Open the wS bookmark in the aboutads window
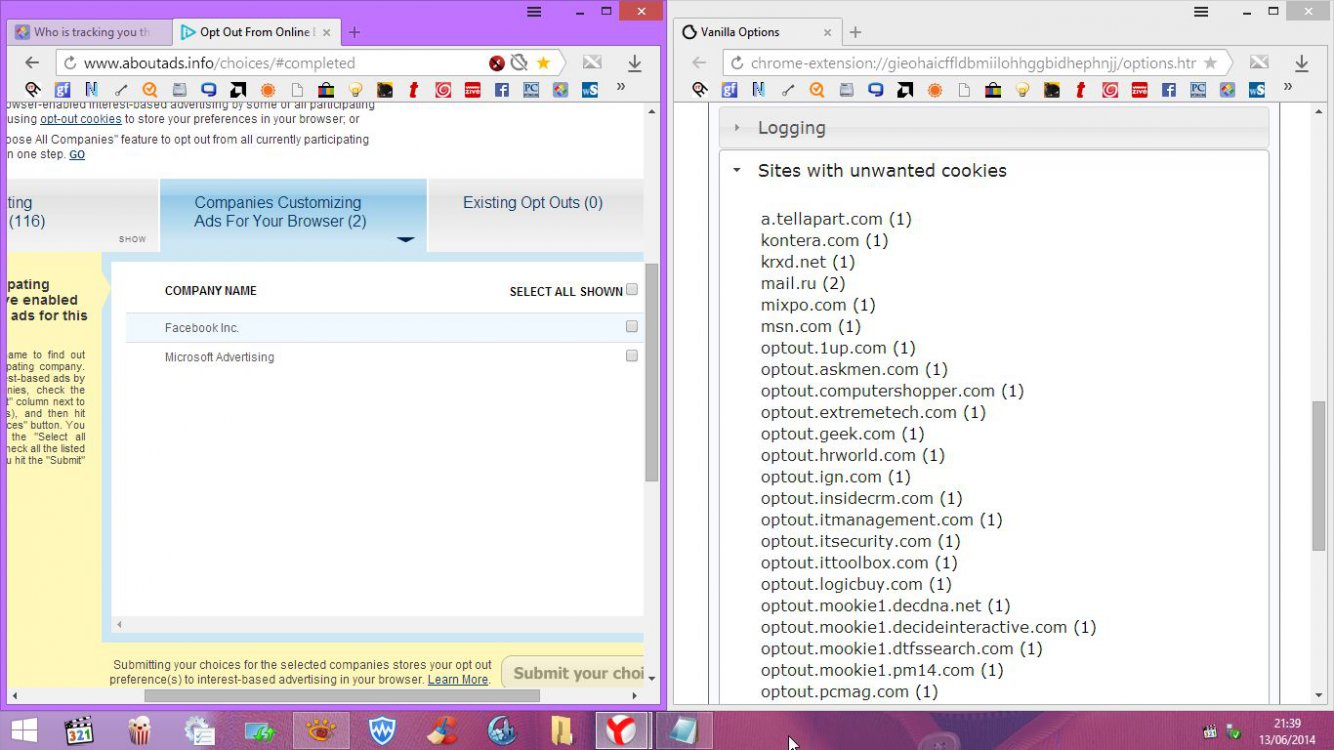 point(590,90)
